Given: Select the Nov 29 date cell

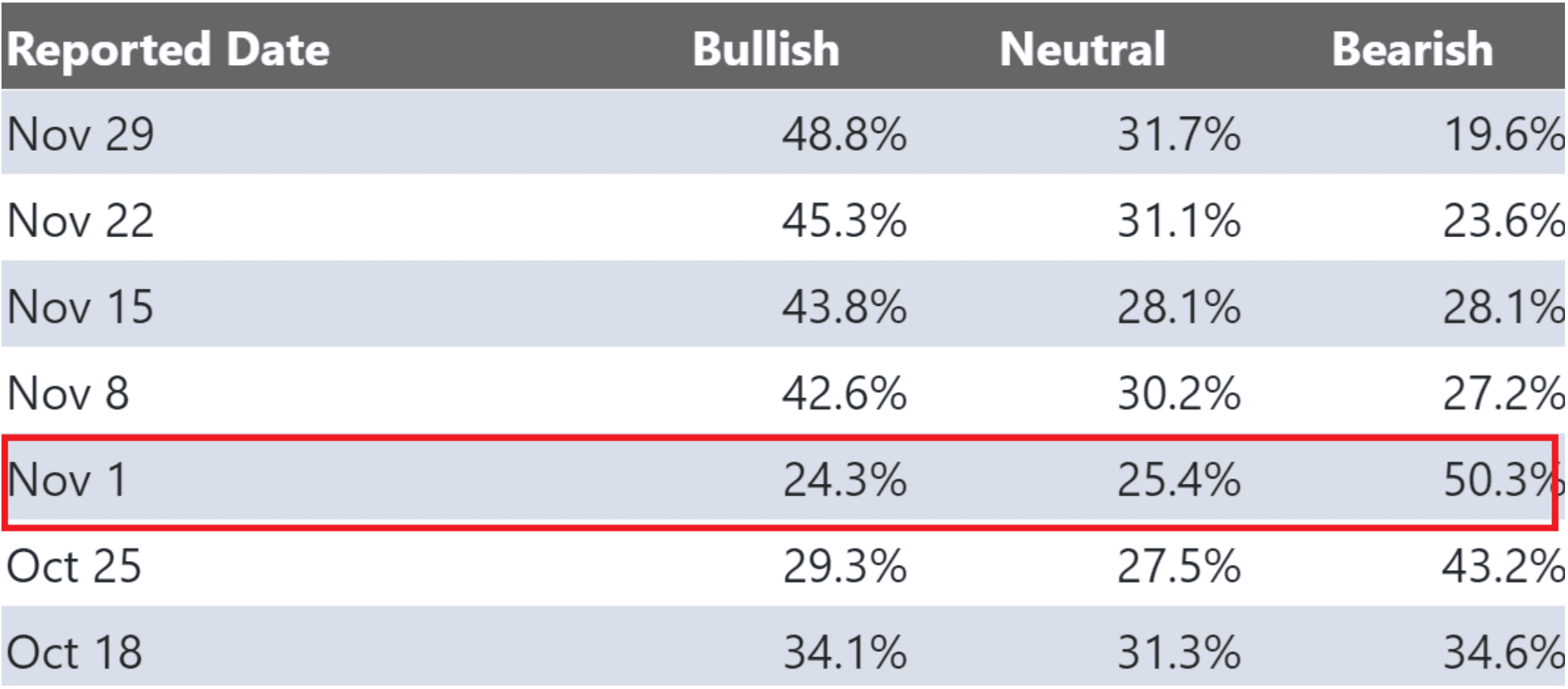Looking at the screenshot, I should click(x=80, y=135).
